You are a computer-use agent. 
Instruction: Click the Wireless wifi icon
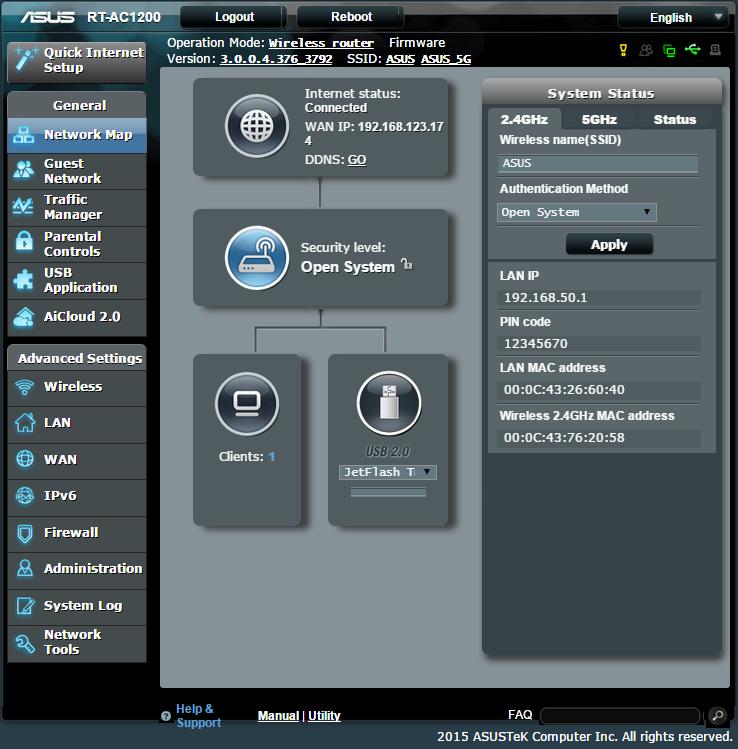click(x=24, y=387)
